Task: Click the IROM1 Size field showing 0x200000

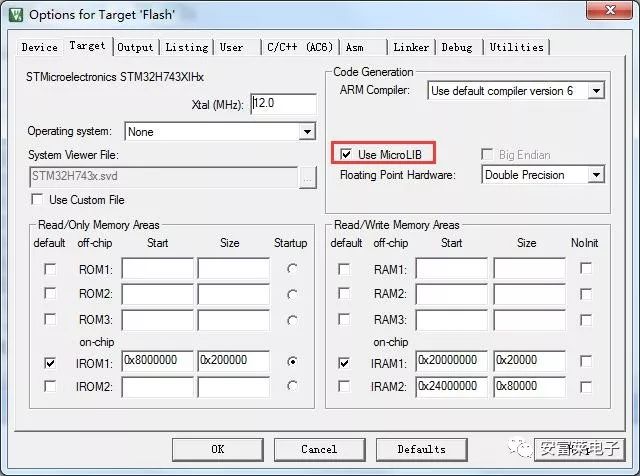Action: click(233, 361)
